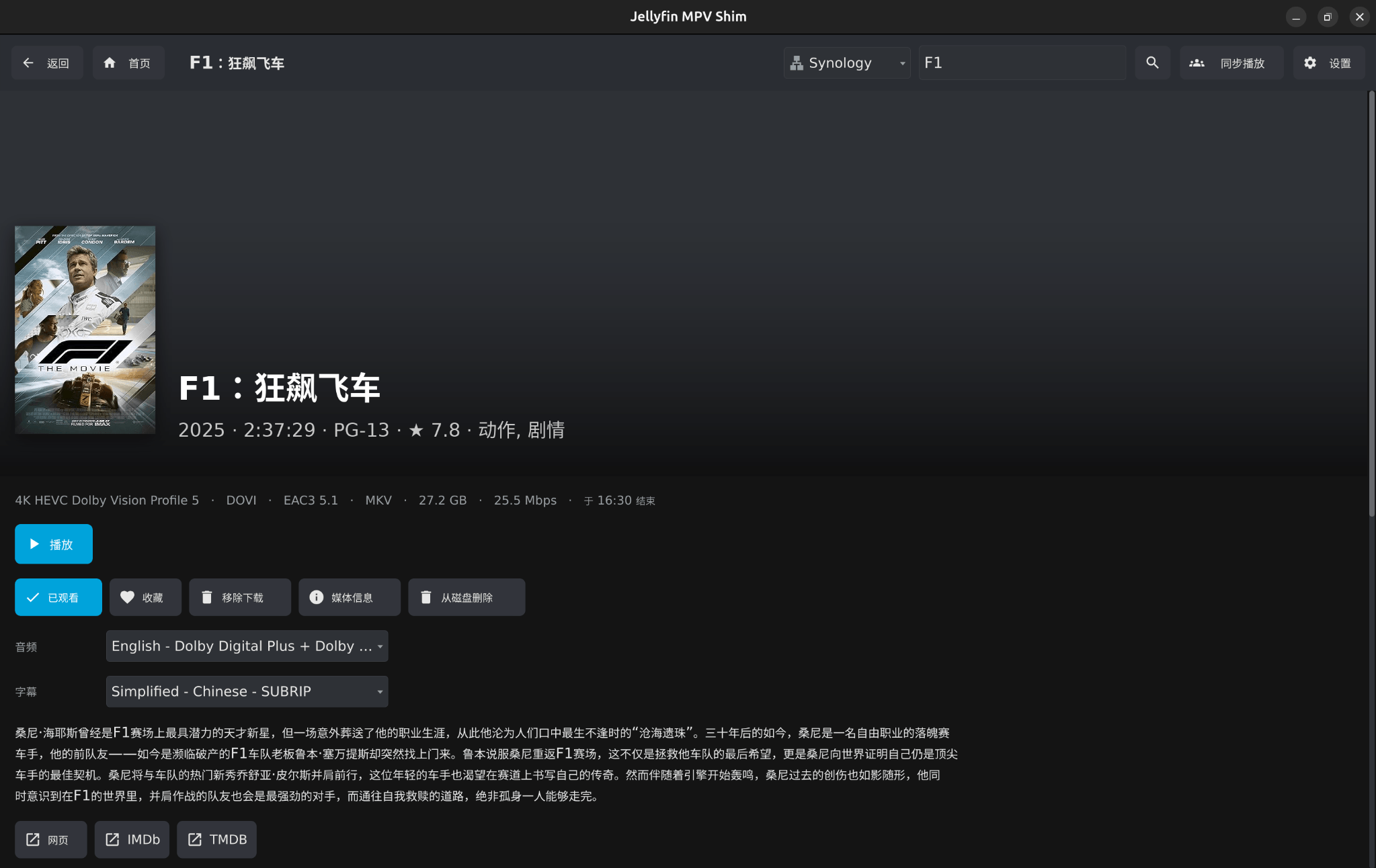Open SyncPlay 同步播放 group button
The height and width of the screenshot is (868, 1376).
point(1231,63)
